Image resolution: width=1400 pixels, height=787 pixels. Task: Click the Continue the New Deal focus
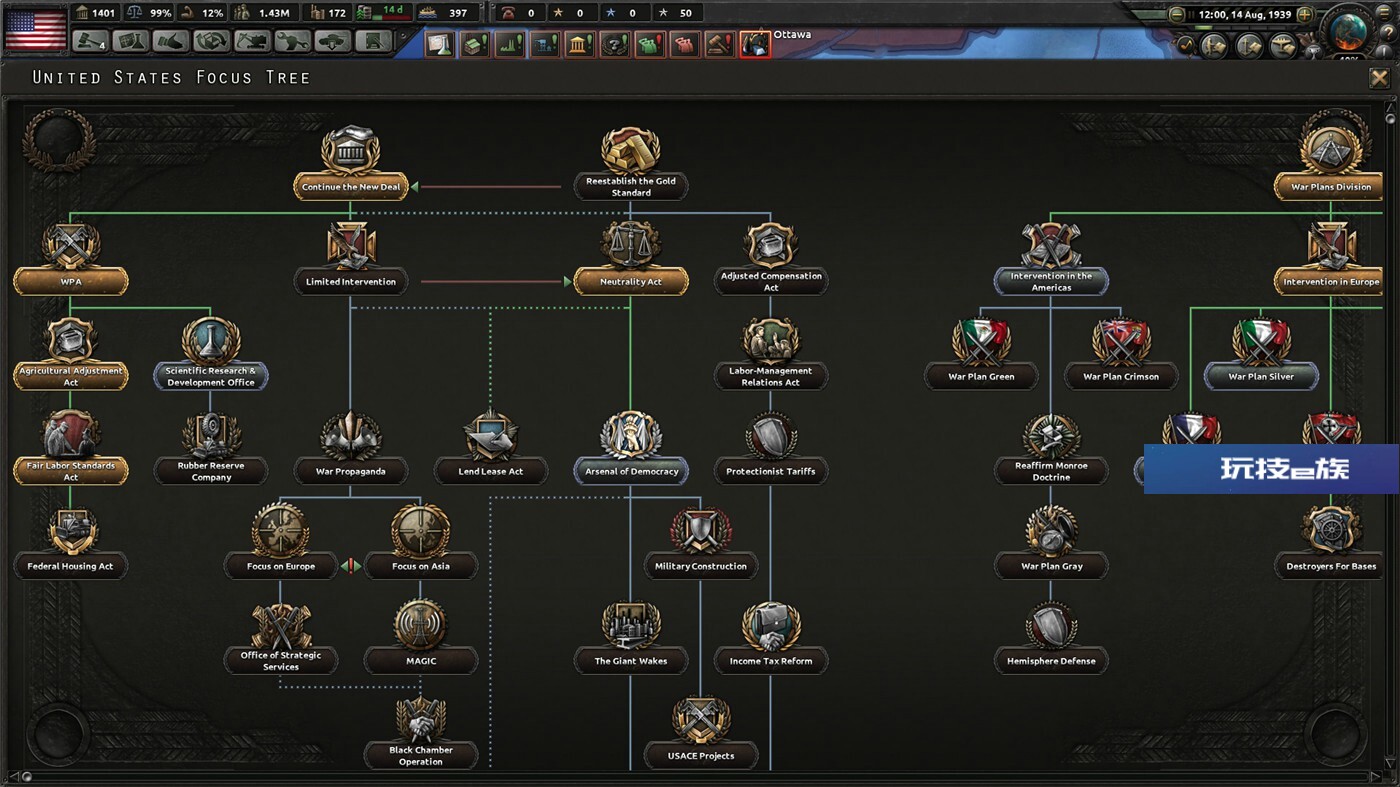point(351,161)
